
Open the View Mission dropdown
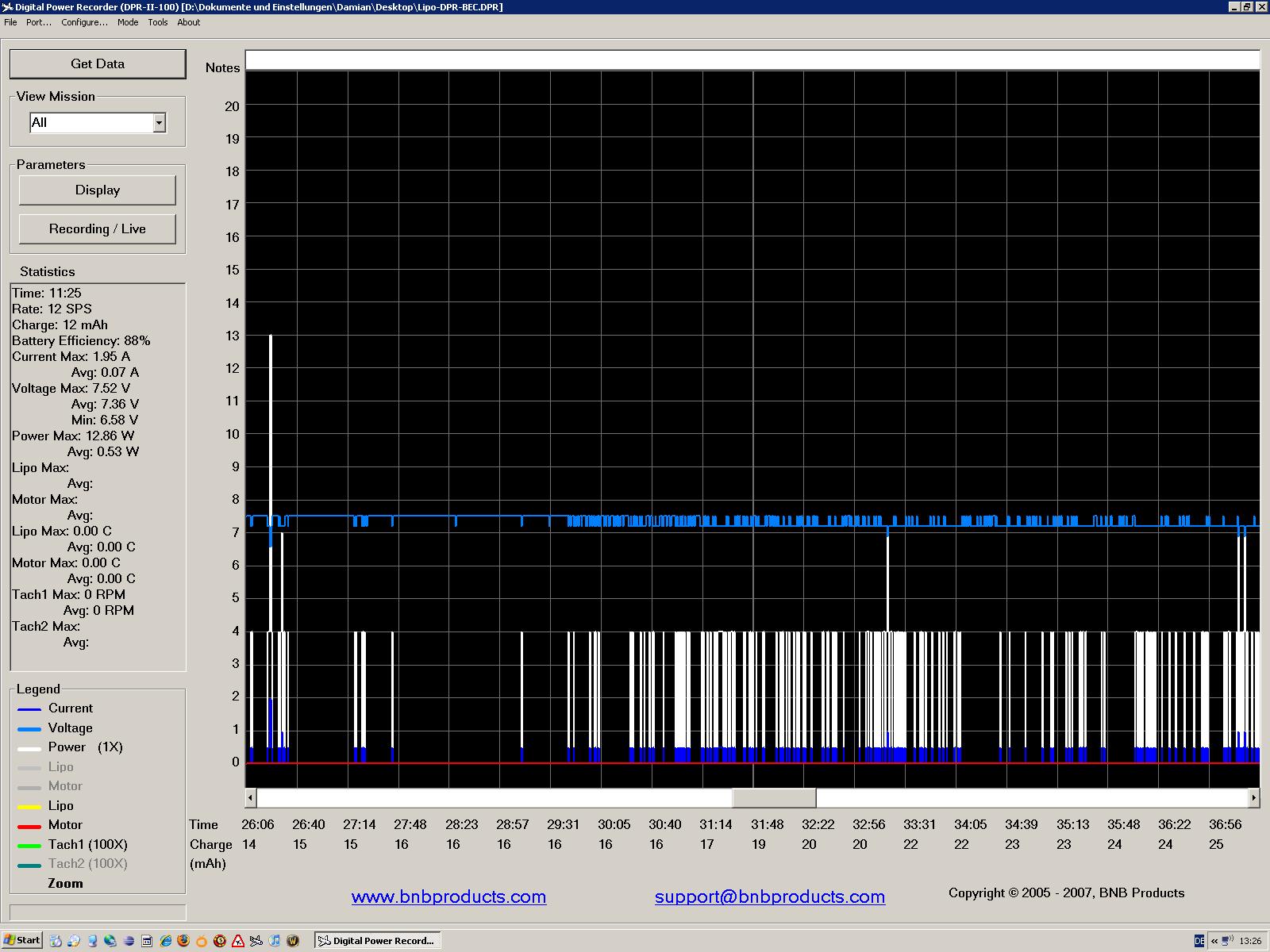coord(159,123)
